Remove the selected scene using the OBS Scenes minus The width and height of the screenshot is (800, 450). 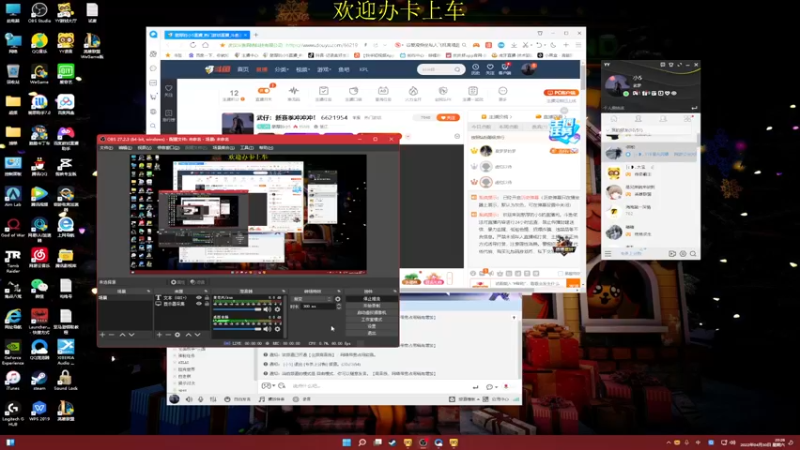coord(112,335)
